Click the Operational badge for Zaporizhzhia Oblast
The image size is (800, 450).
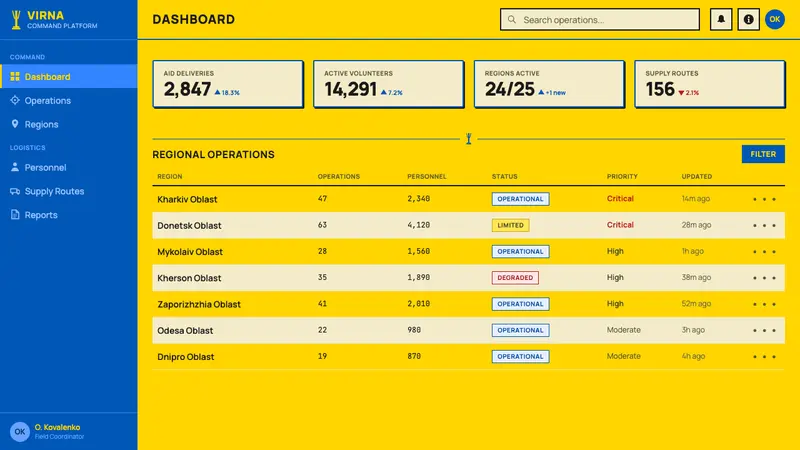[x=520, y=304]
